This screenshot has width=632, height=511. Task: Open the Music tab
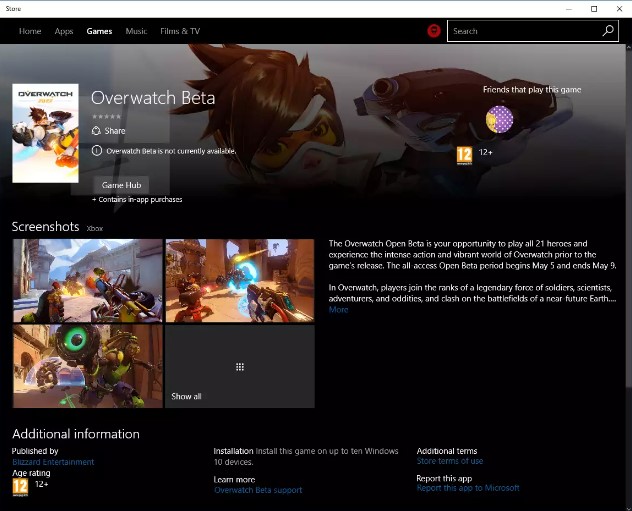pyautogui.click(x=136, y=31)
